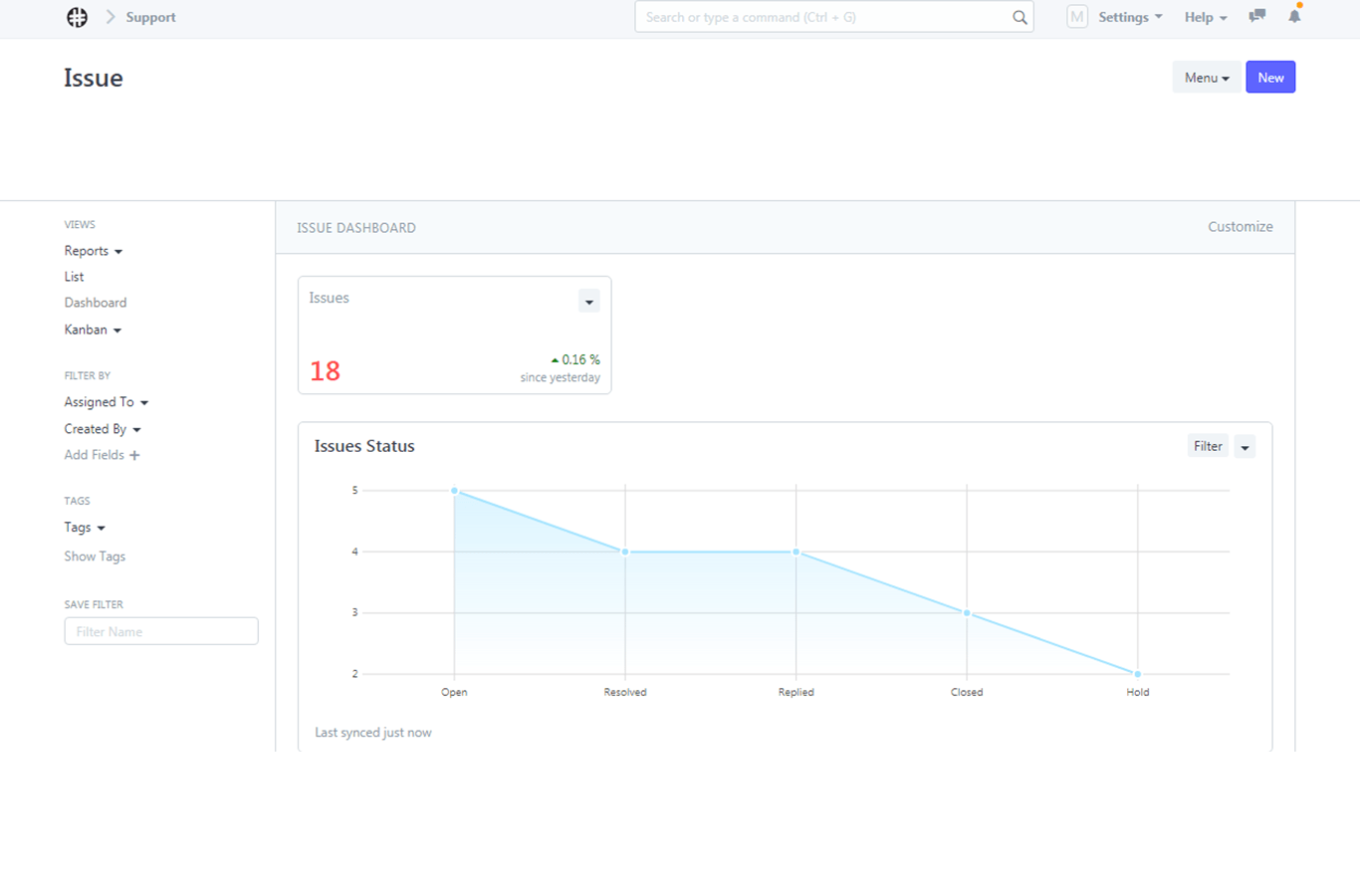Click the search magnifier icon
1360x896 pixels.
(x=1020, y=17)
